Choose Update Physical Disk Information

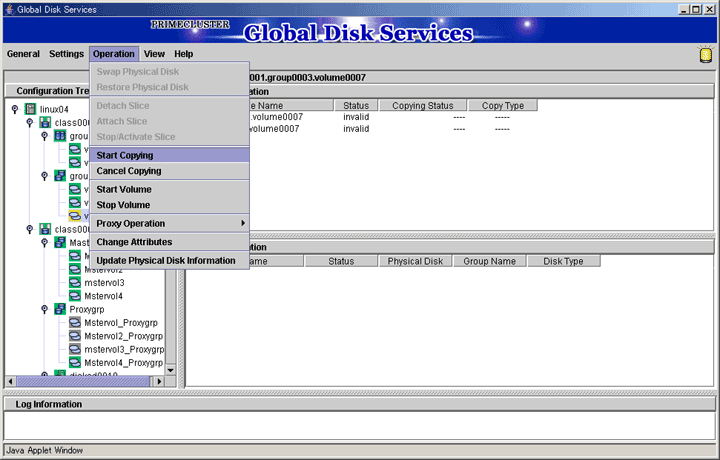point(170,260)
